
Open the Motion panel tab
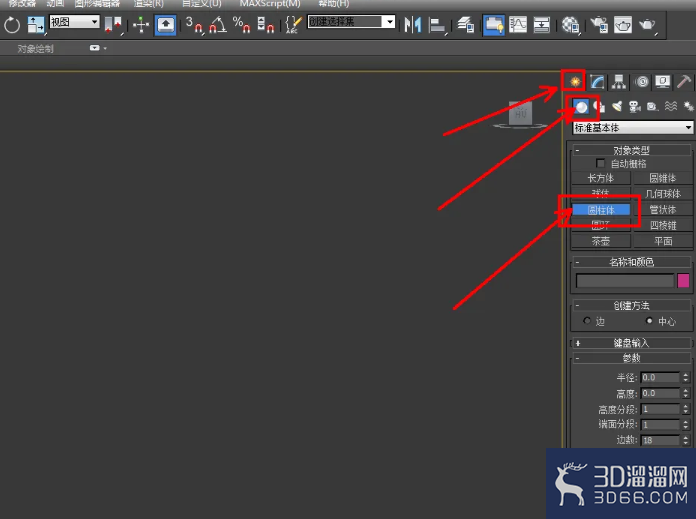pos(641,82)
